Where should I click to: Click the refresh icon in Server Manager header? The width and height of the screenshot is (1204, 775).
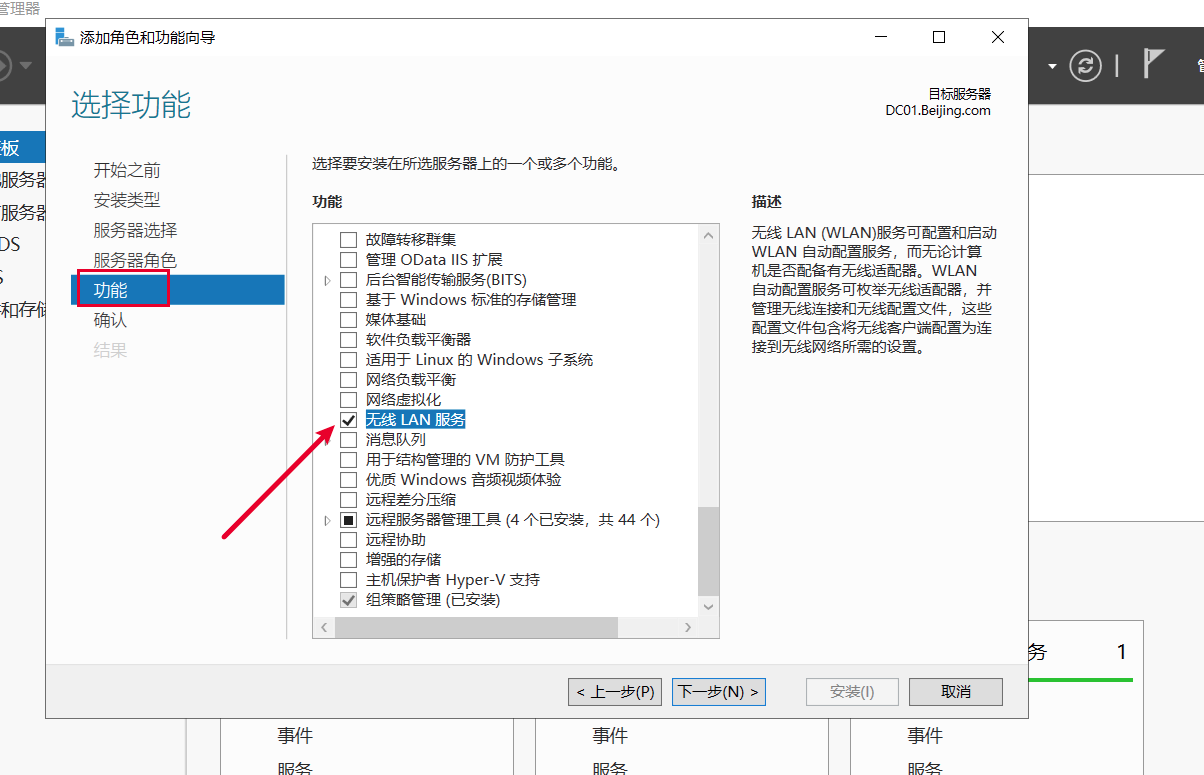pos(1085,66)
